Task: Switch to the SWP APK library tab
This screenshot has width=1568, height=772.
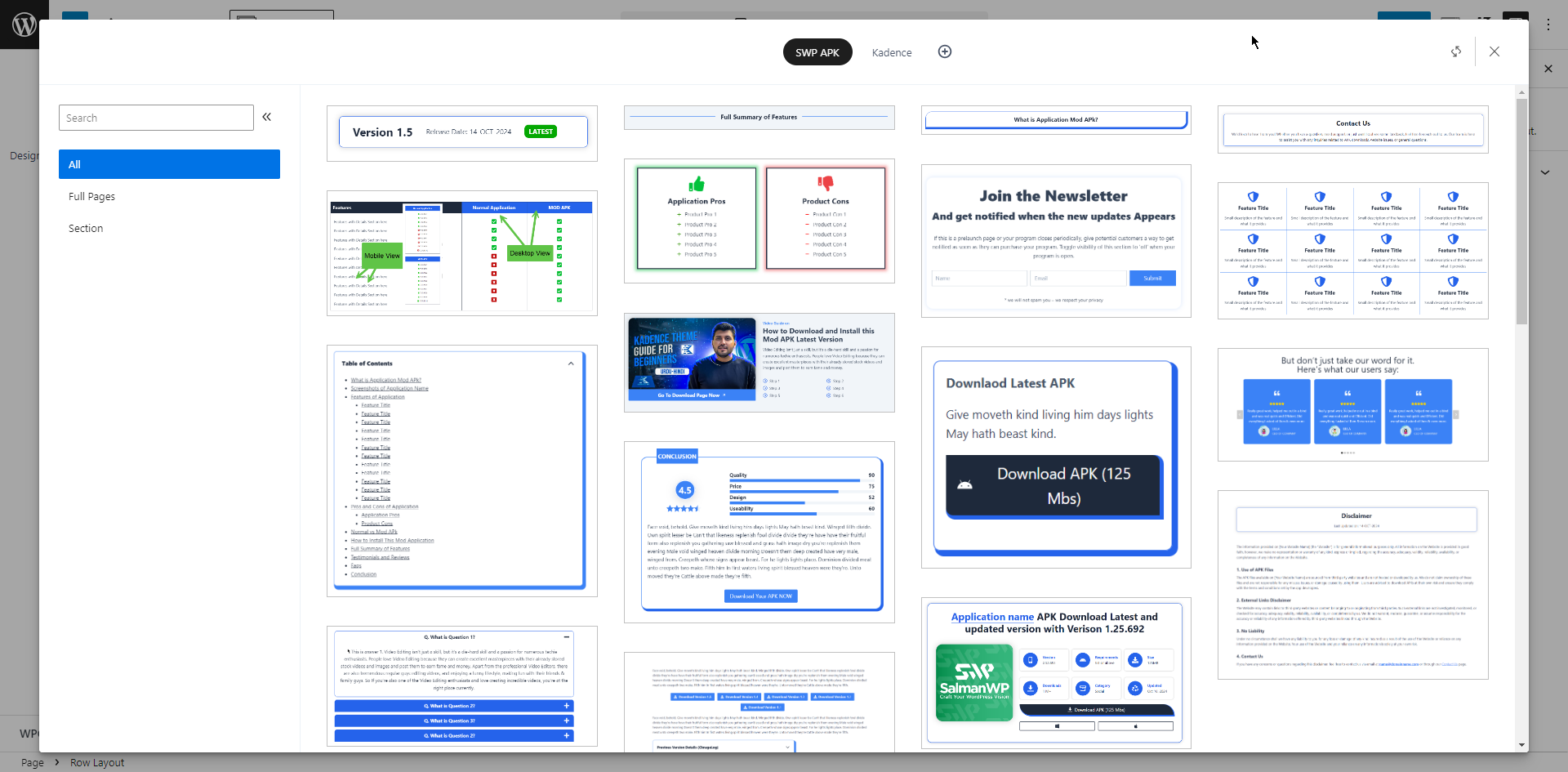Action: [817, 52]
